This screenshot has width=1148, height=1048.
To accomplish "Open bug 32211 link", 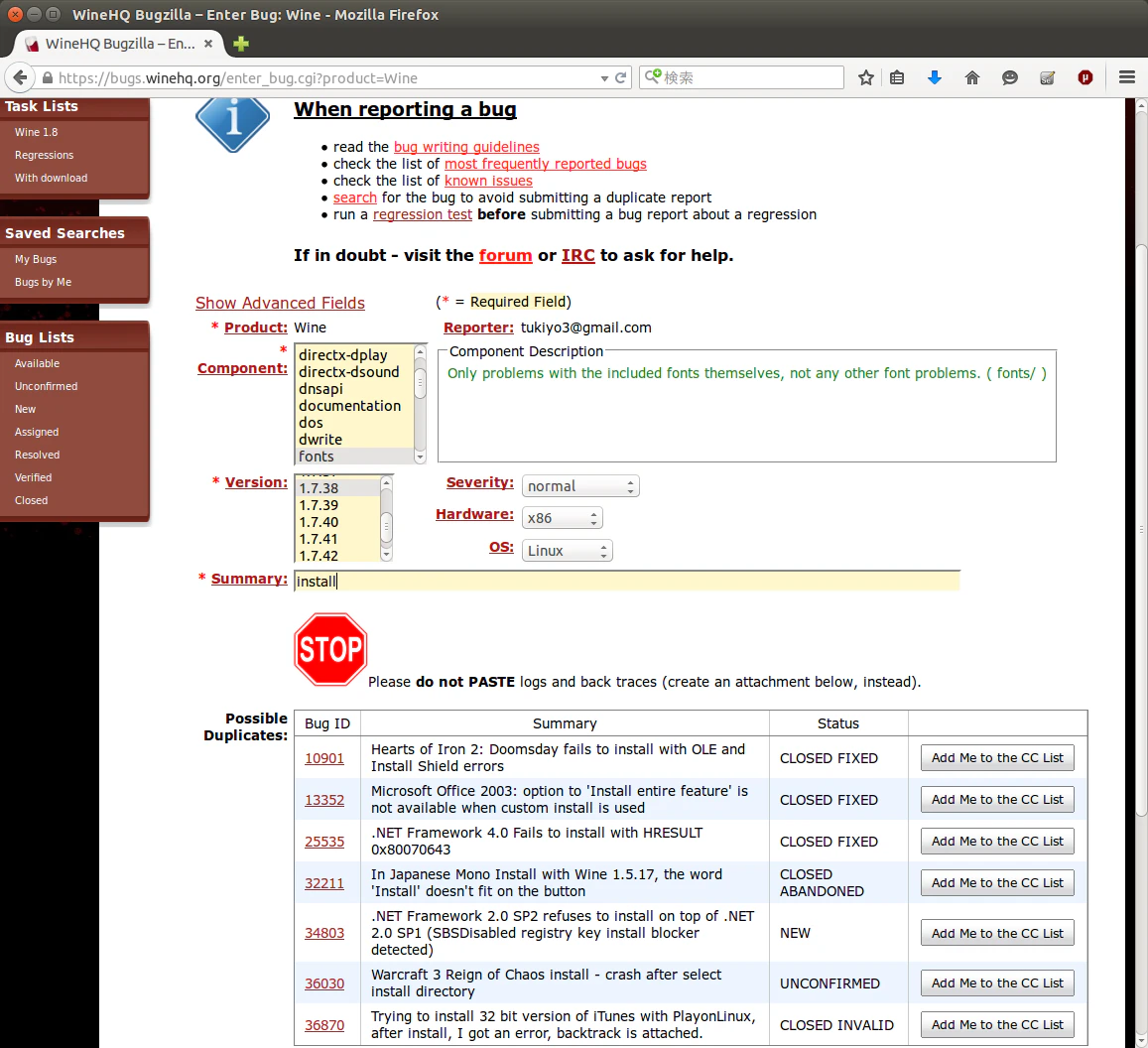I will click(x=324, y=883).
